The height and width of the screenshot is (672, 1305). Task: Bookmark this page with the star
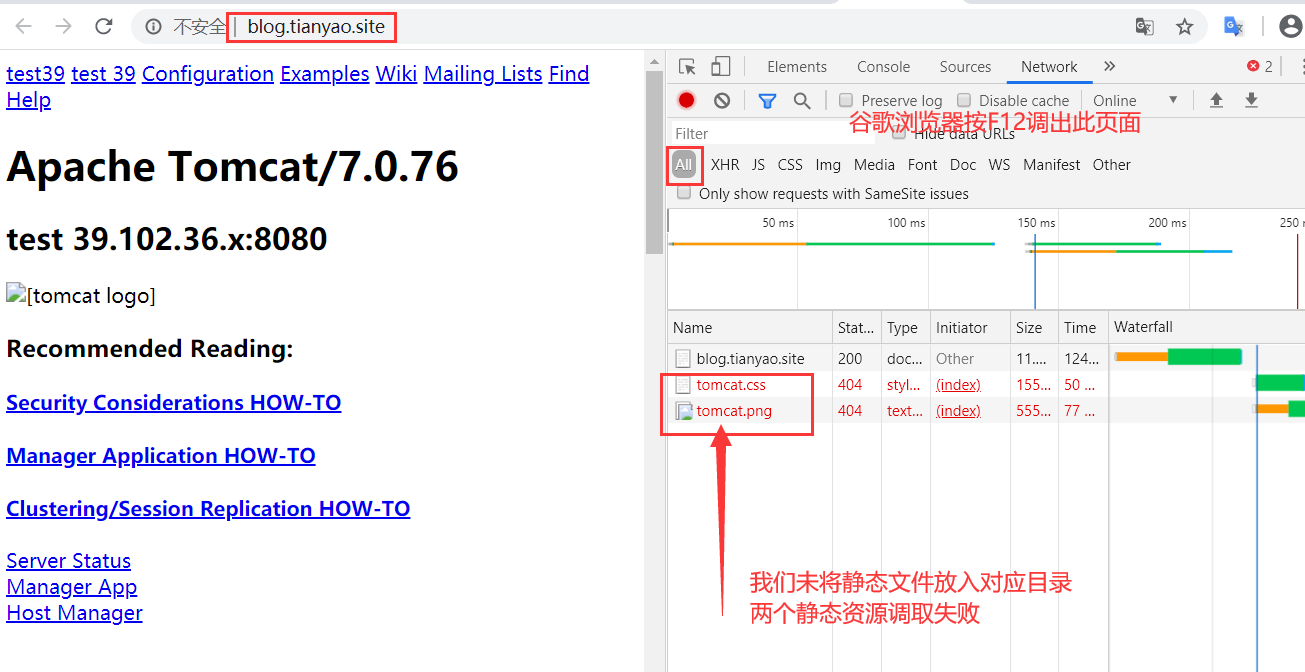pos(1185,27)
